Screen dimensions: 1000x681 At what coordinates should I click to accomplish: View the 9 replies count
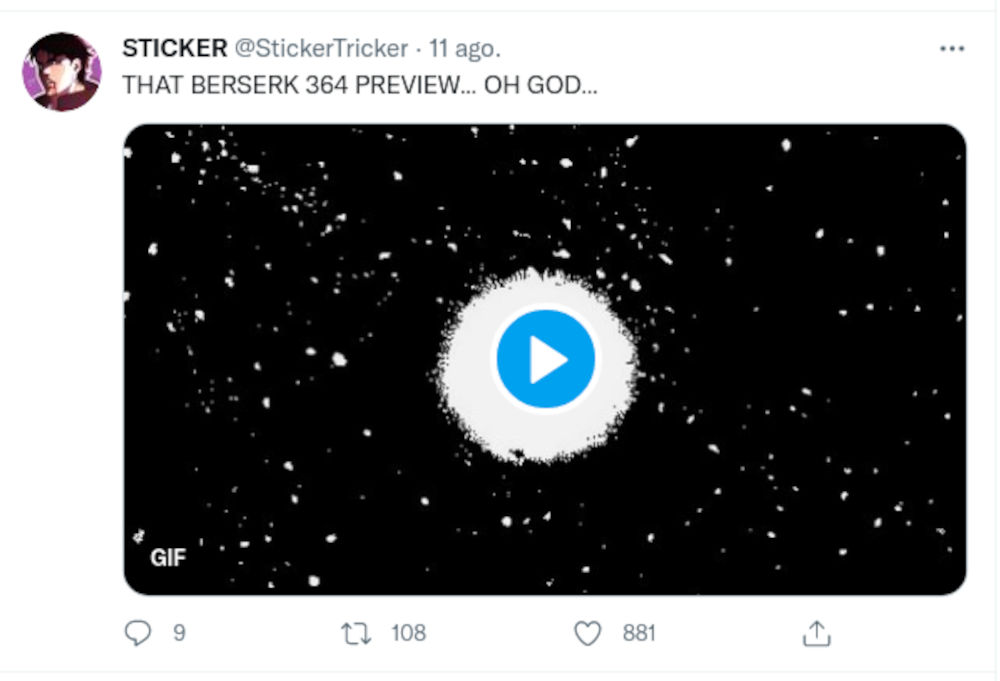pos(179,633)
